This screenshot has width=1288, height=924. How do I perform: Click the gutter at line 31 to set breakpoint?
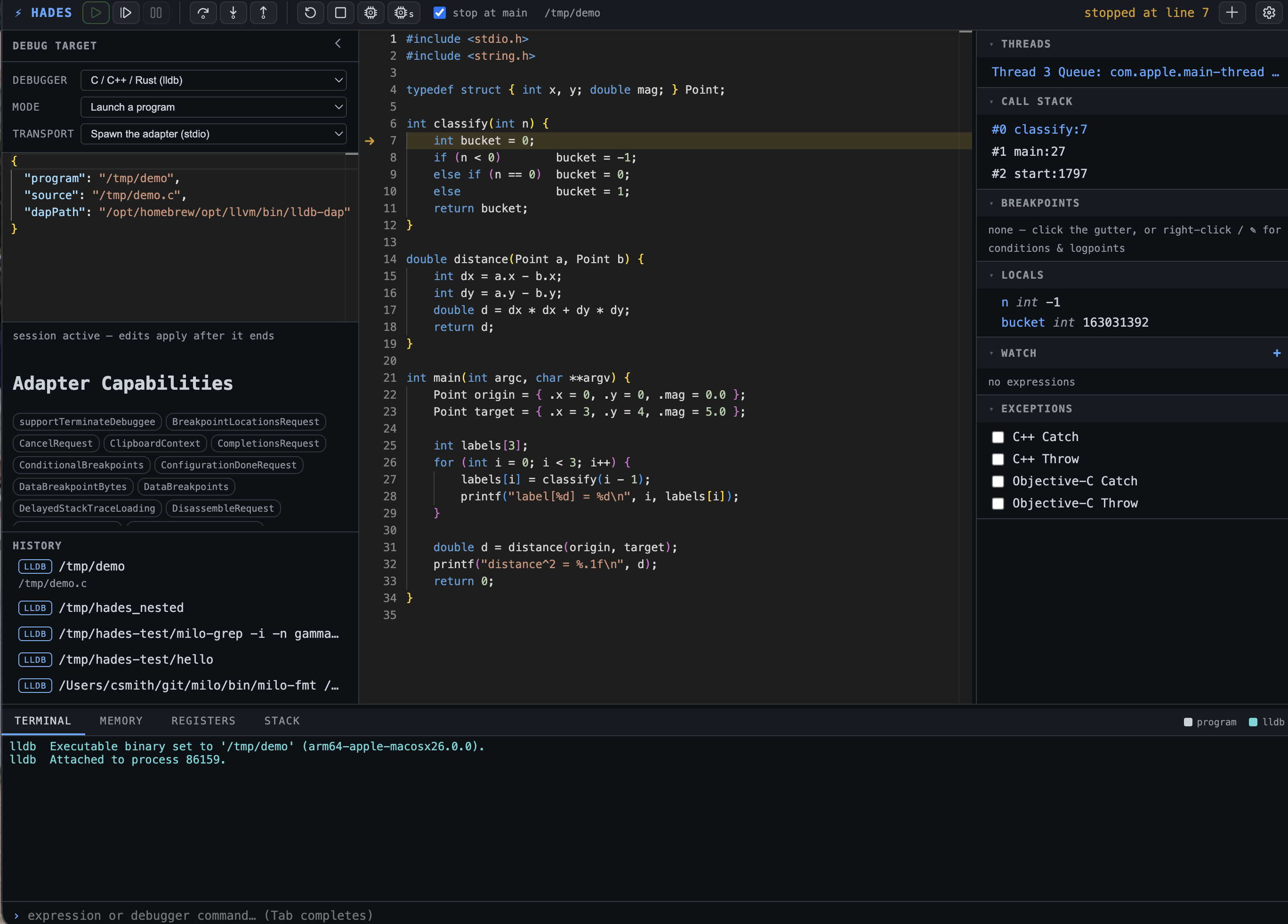click(370, 547)
